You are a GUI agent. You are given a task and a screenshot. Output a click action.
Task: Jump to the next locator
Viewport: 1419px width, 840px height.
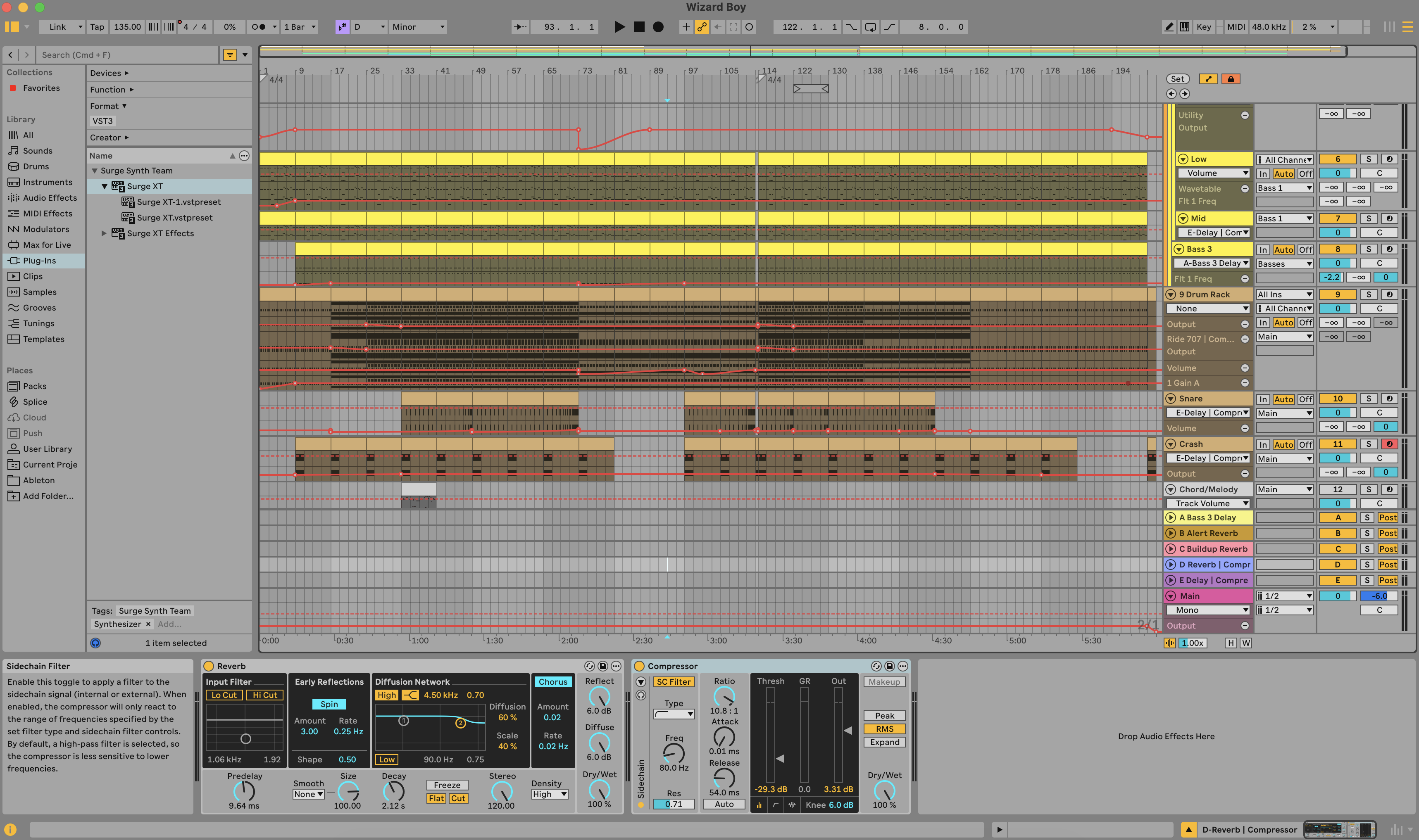[1185, 94]
